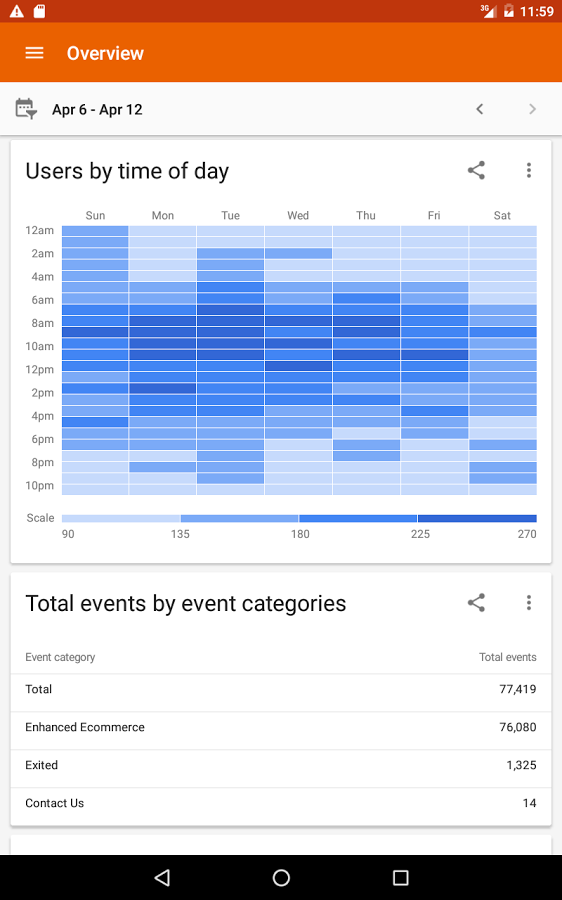Select the Apr 6 - Apr 12 date range
The width and height of the screenshot is (562, 900).
point(97,110)
